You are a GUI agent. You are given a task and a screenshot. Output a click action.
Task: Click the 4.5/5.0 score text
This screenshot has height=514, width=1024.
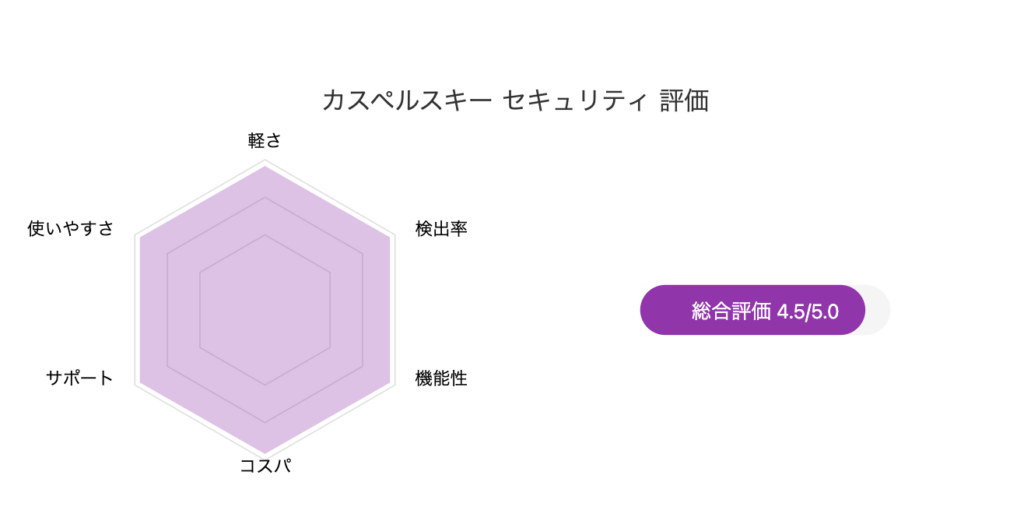pos(808,312)
